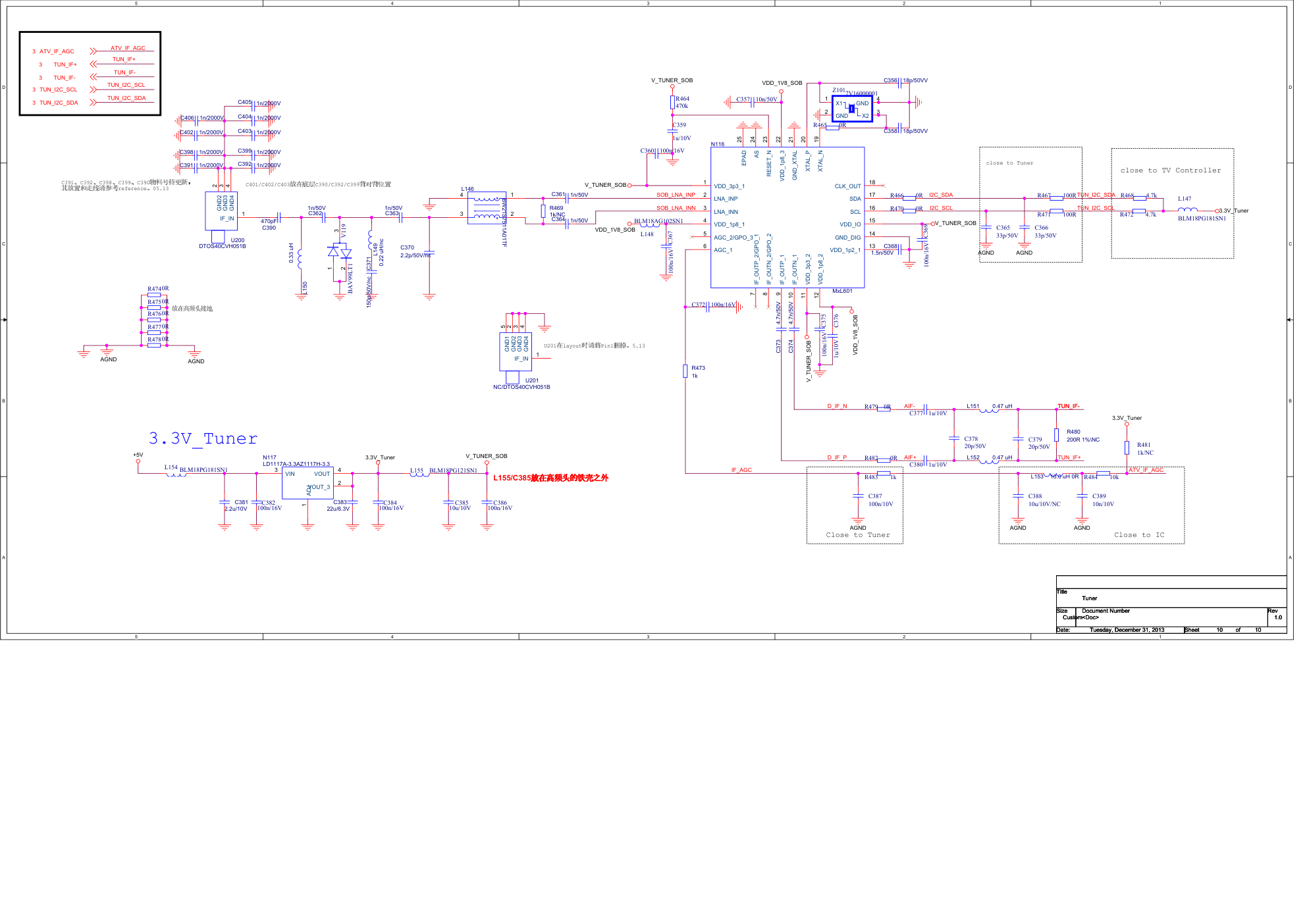Click the date 'Tuesday, December 31, 2013'
Screen dimensions: 1307x924
tap(1127, 630)
